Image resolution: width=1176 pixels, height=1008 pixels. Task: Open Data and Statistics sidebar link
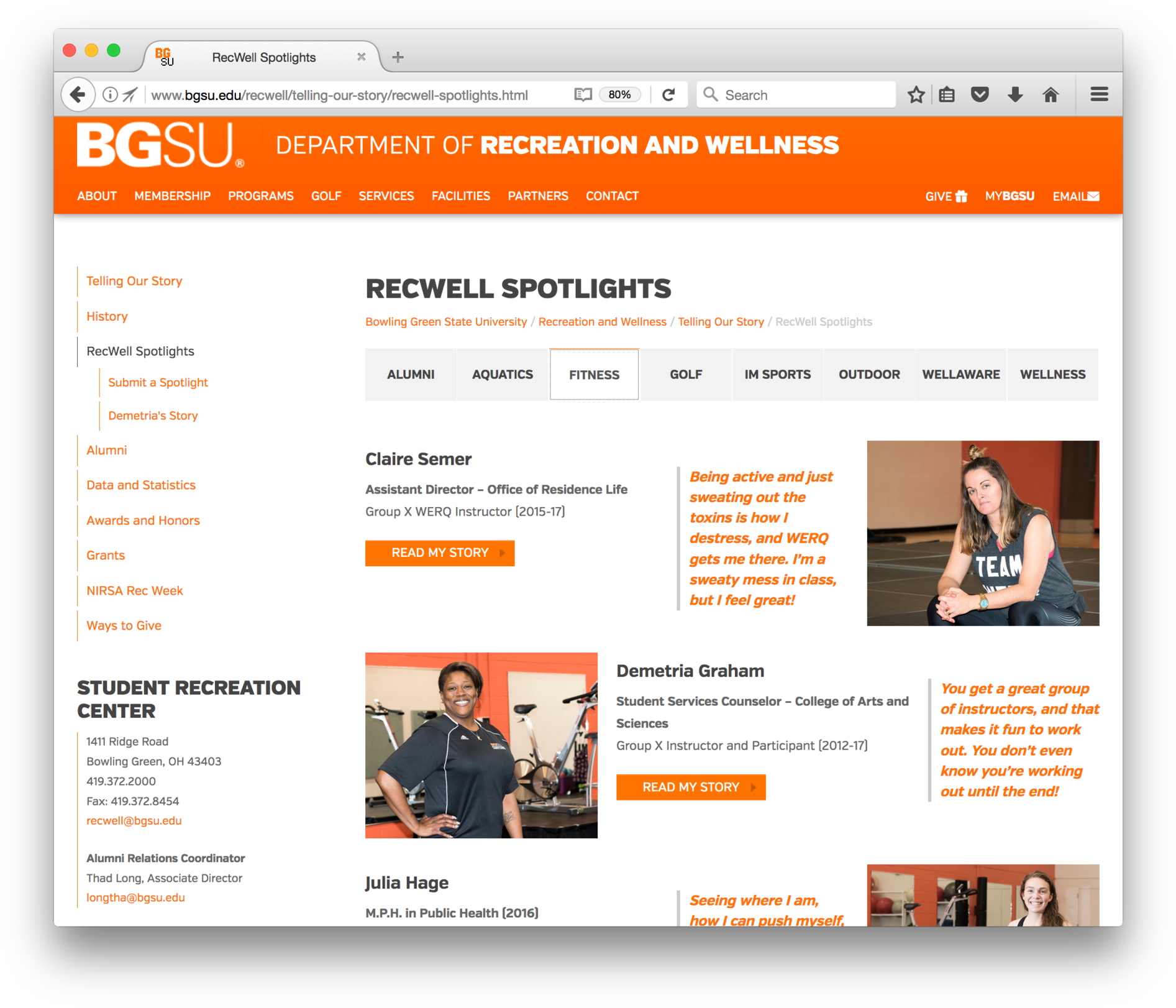click(x=141, y=485)
